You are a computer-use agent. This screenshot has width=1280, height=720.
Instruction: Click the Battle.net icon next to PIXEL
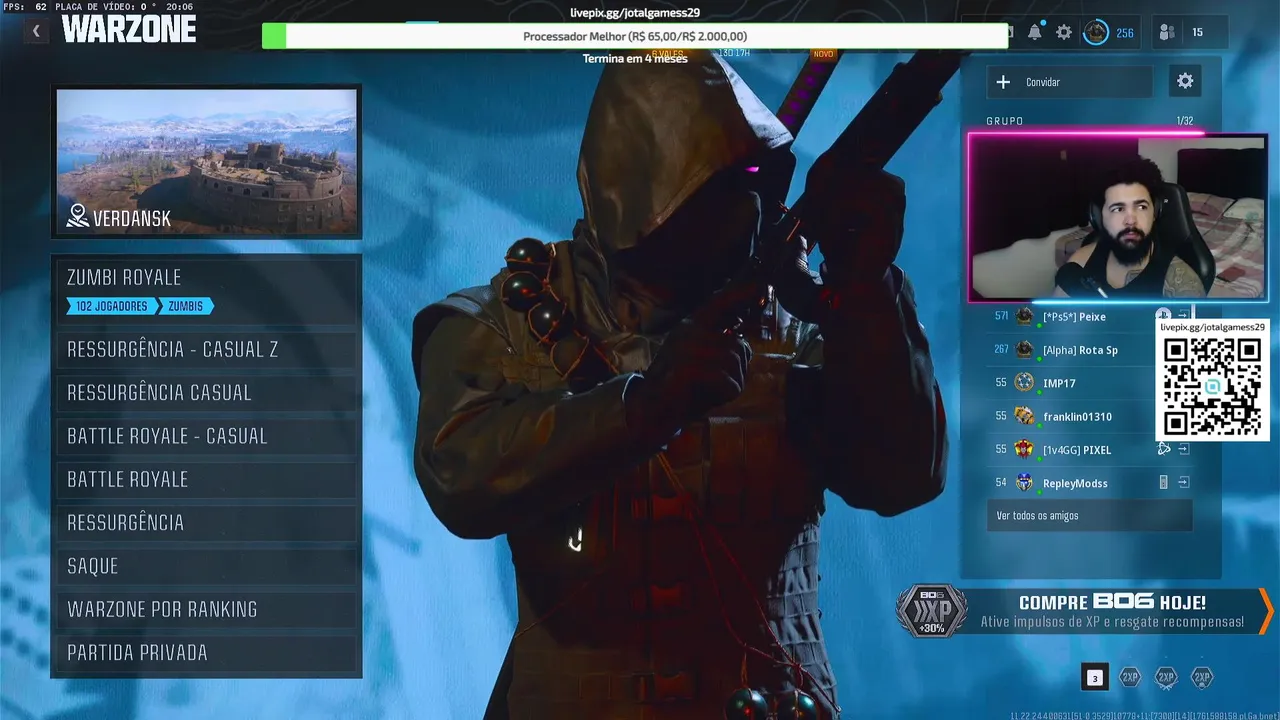(1163, 449)
